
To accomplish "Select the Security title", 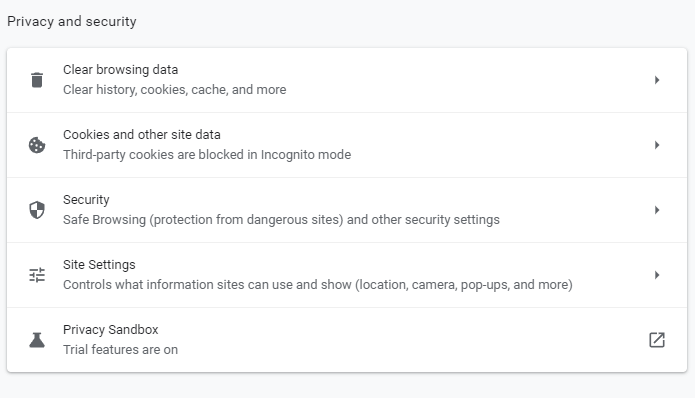I will [x=86, y=200].
